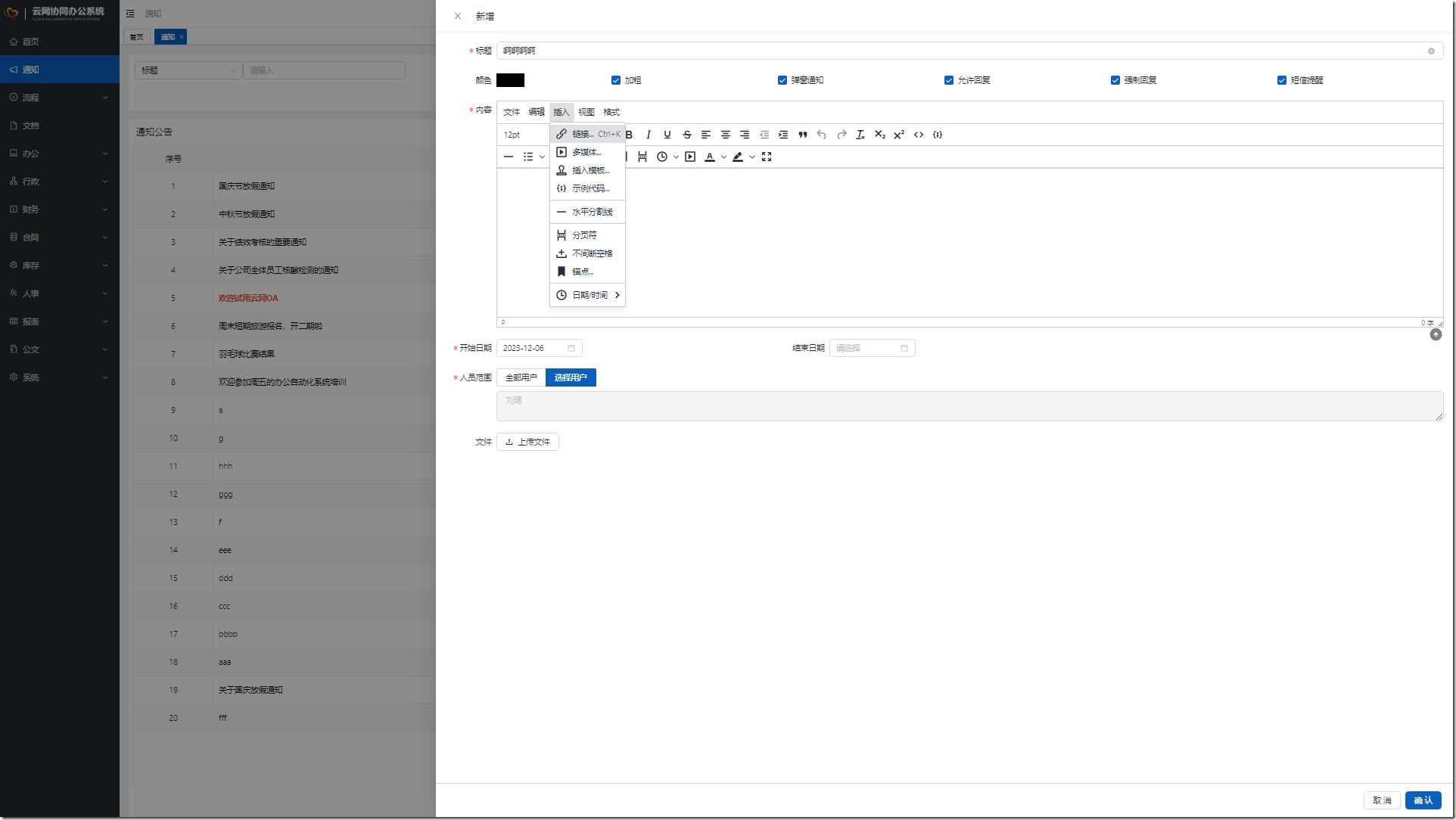Open the 视图 editor menu
Viewport: 1456px width, 820px height.
pyautogui.click(x=586, y=112)
